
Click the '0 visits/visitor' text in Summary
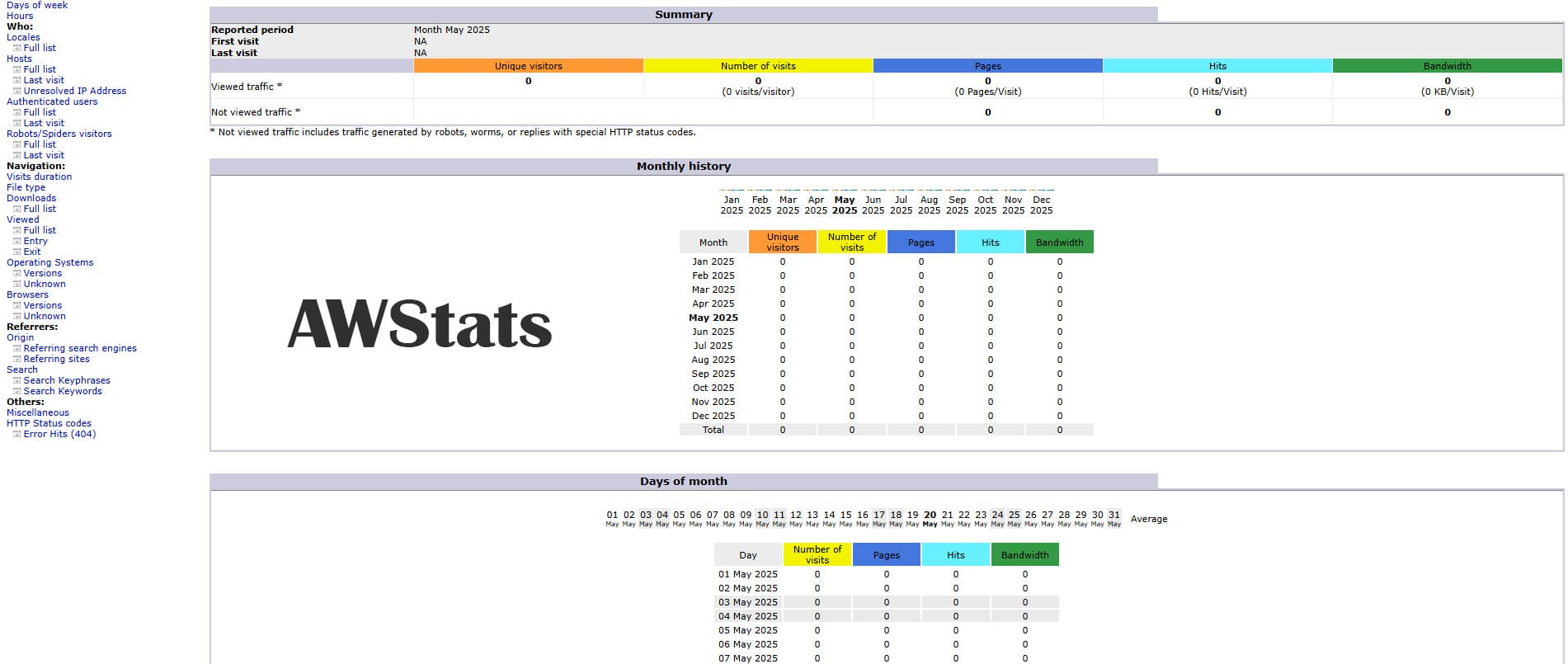758,92
